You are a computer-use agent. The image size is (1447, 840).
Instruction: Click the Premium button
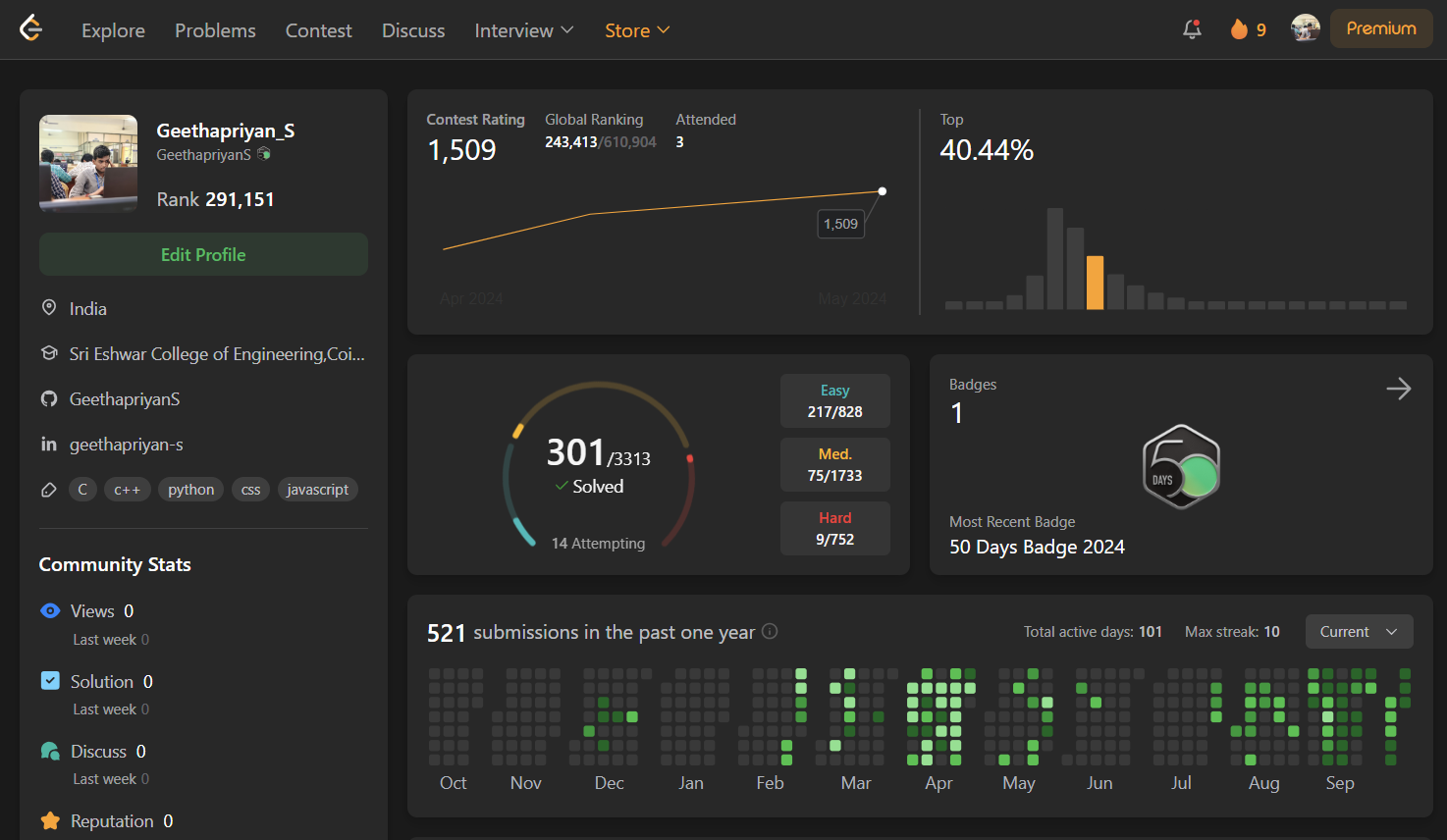[1381, 28]
